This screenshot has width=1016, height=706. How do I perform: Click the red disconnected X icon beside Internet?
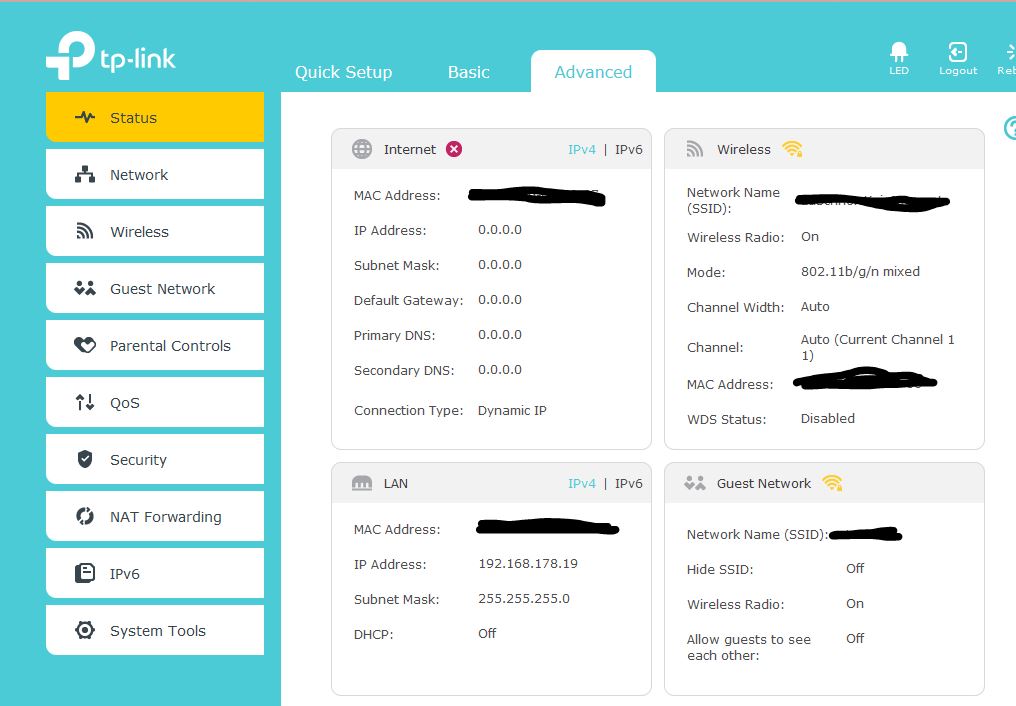point(454,149)
